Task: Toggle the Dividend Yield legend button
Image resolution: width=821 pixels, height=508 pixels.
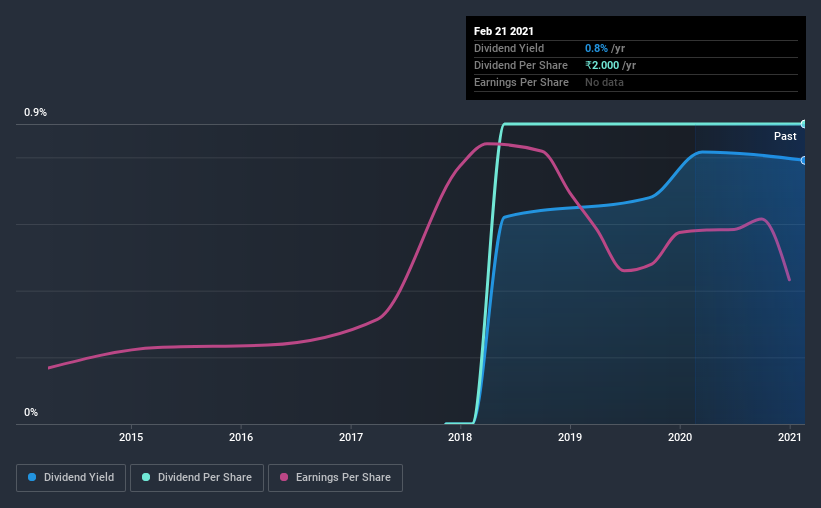Action: (x=71, y=478)
